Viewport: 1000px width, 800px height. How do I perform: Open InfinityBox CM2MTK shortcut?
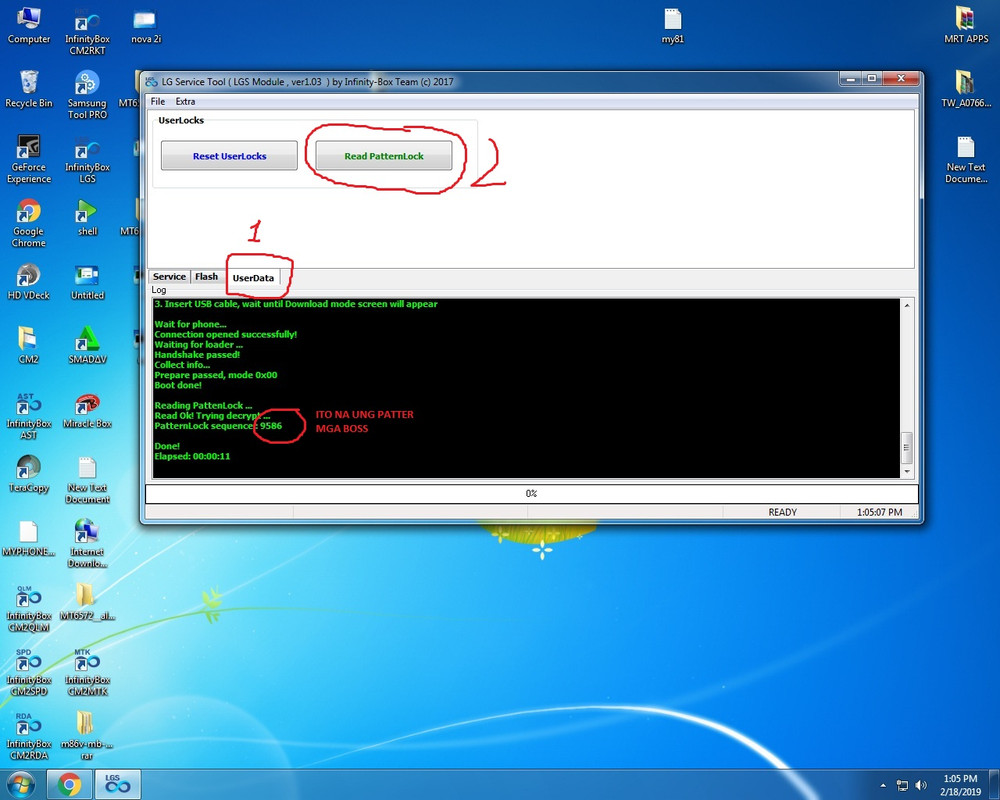[x=87, y=672]
